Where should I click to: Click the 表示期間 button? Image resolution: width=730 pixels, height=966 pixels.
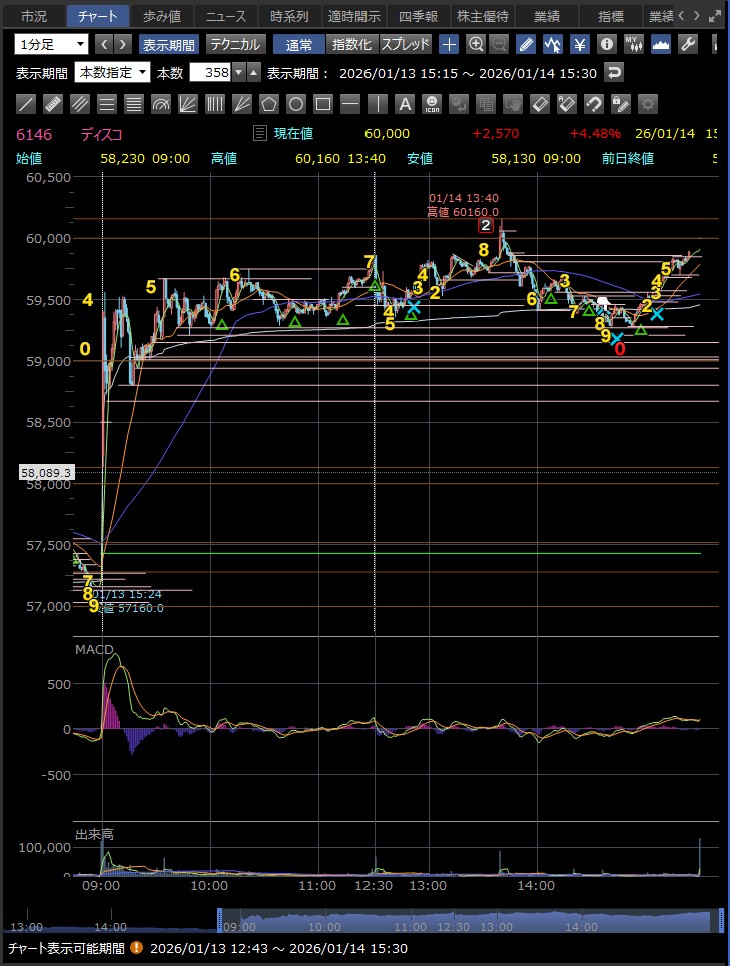coord(169,44)
